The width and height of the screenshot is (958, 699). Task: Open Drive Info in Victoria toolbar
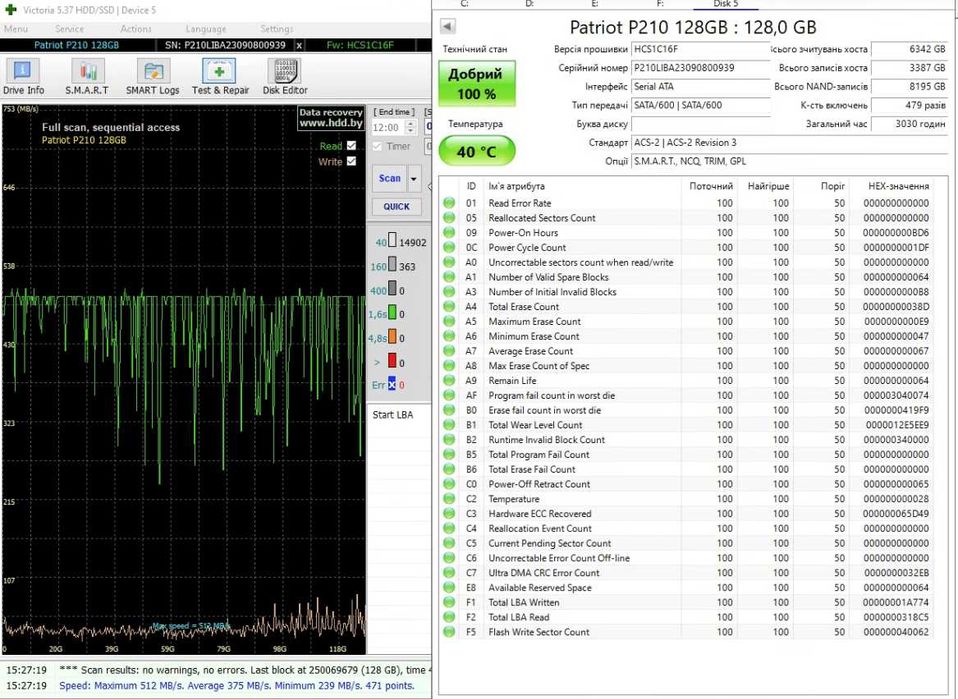pyautogui.click(x=23, y=76)
